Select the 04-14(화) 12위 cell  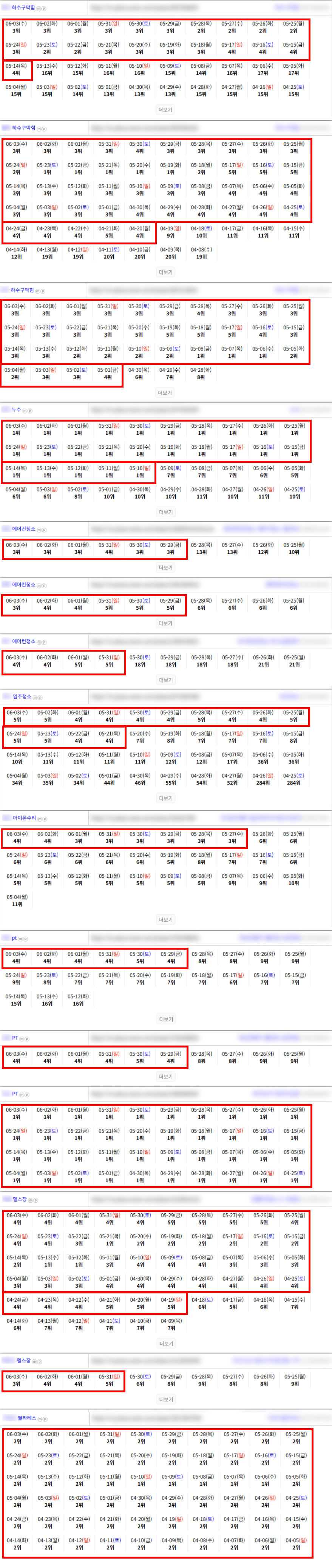[x=17, y=253]
